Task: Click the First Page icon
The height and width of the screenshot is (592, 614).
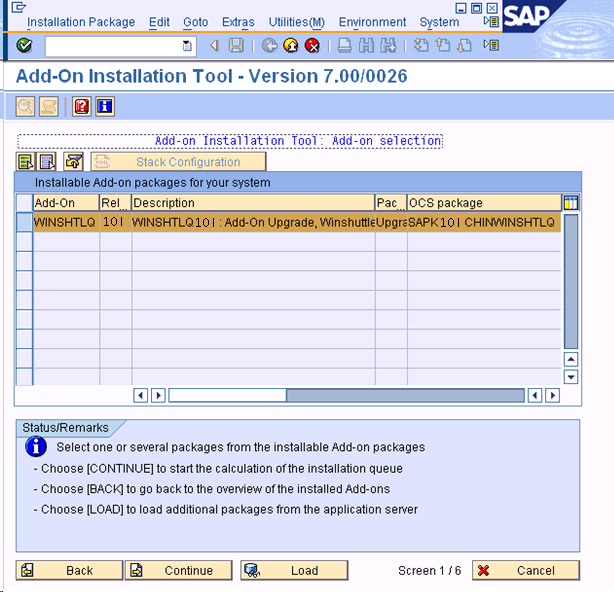Action: click(421, 46)
